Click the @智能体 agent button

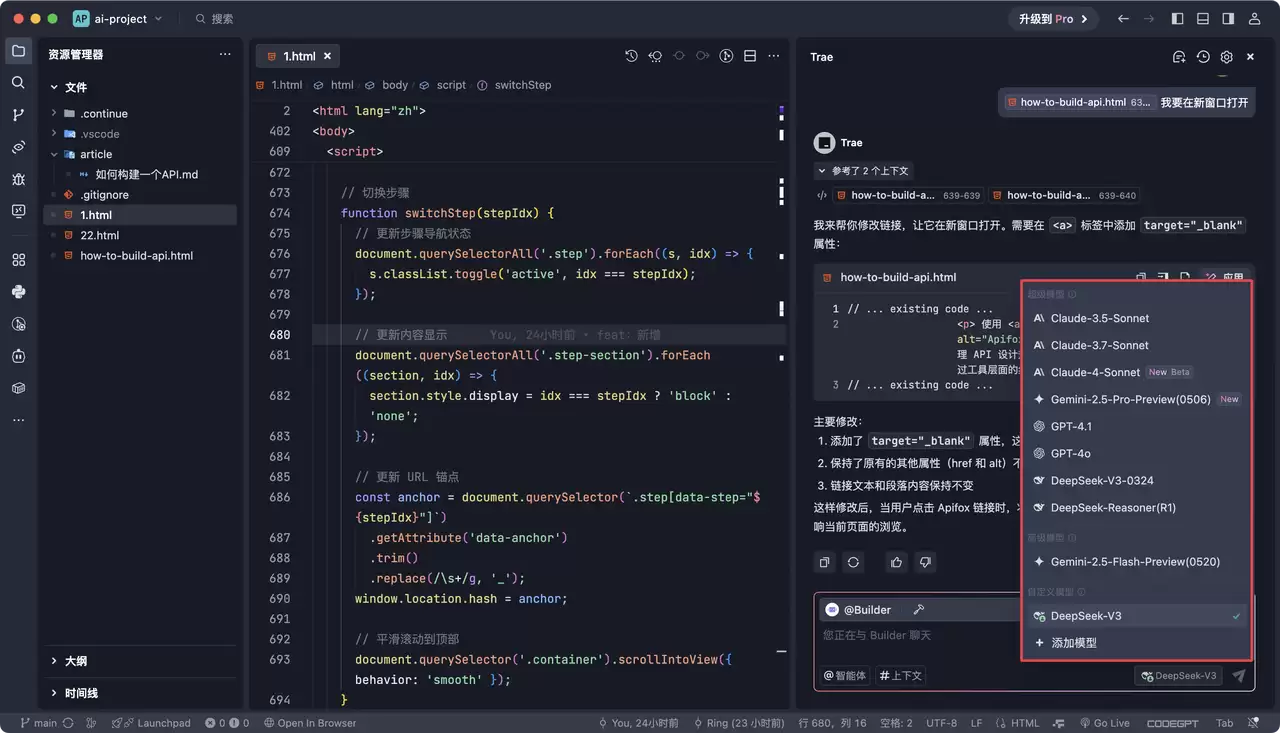tap(845, 676)
